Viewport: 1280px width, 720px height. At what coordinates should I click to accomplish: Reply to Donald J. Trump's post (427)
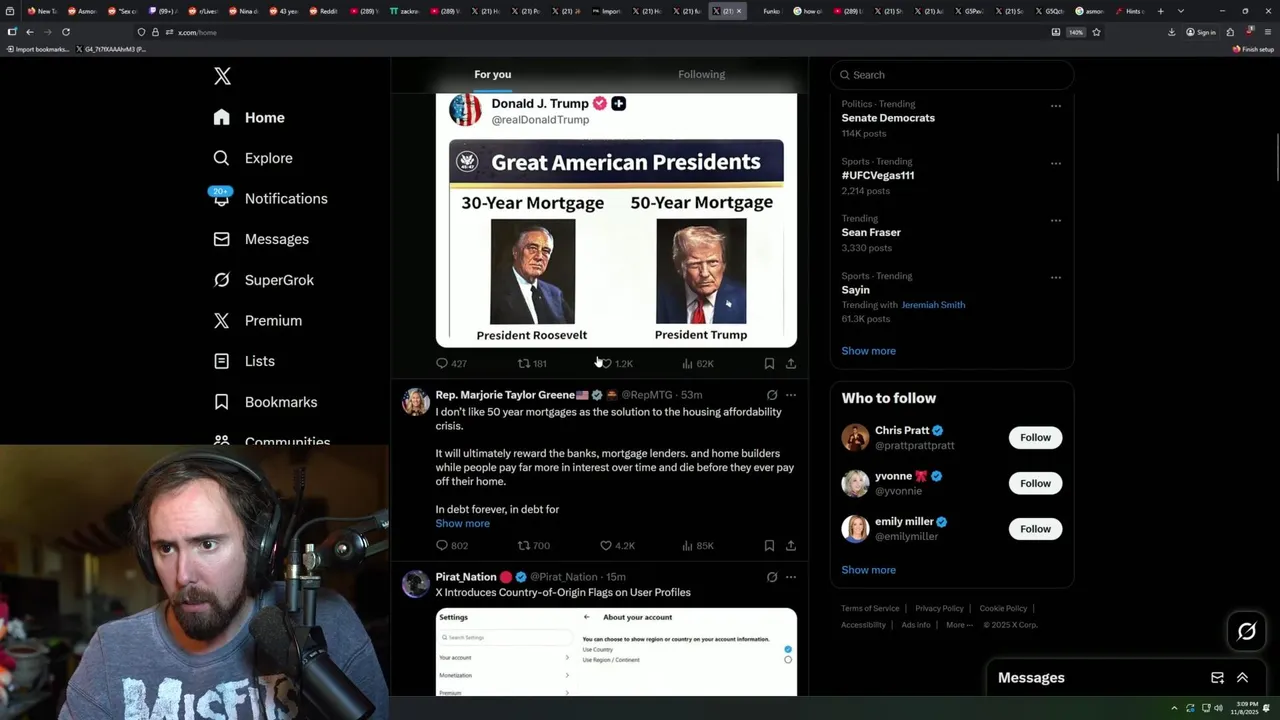click(x=451, y=364)
